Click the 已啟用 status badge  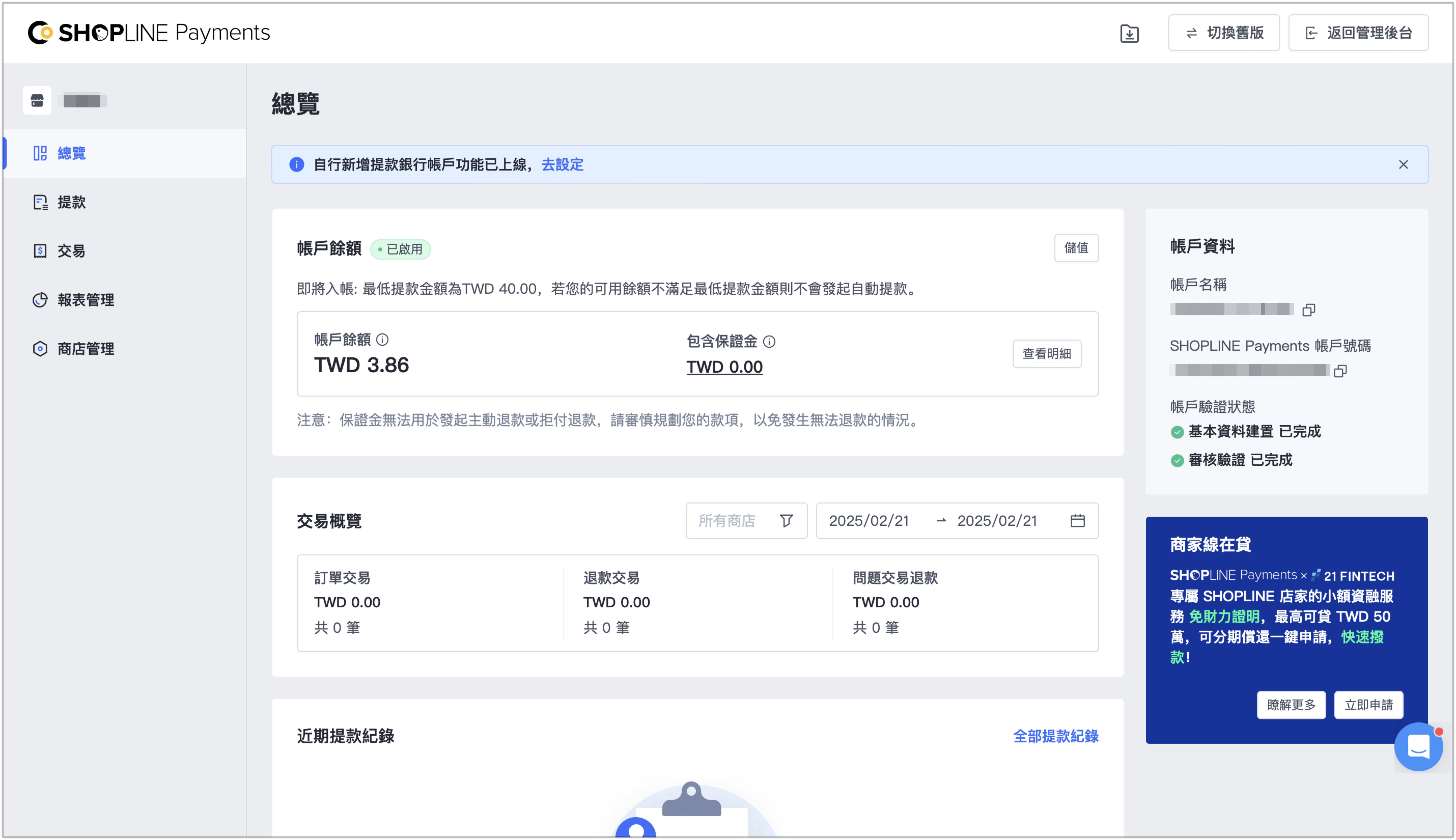(400, 249)
